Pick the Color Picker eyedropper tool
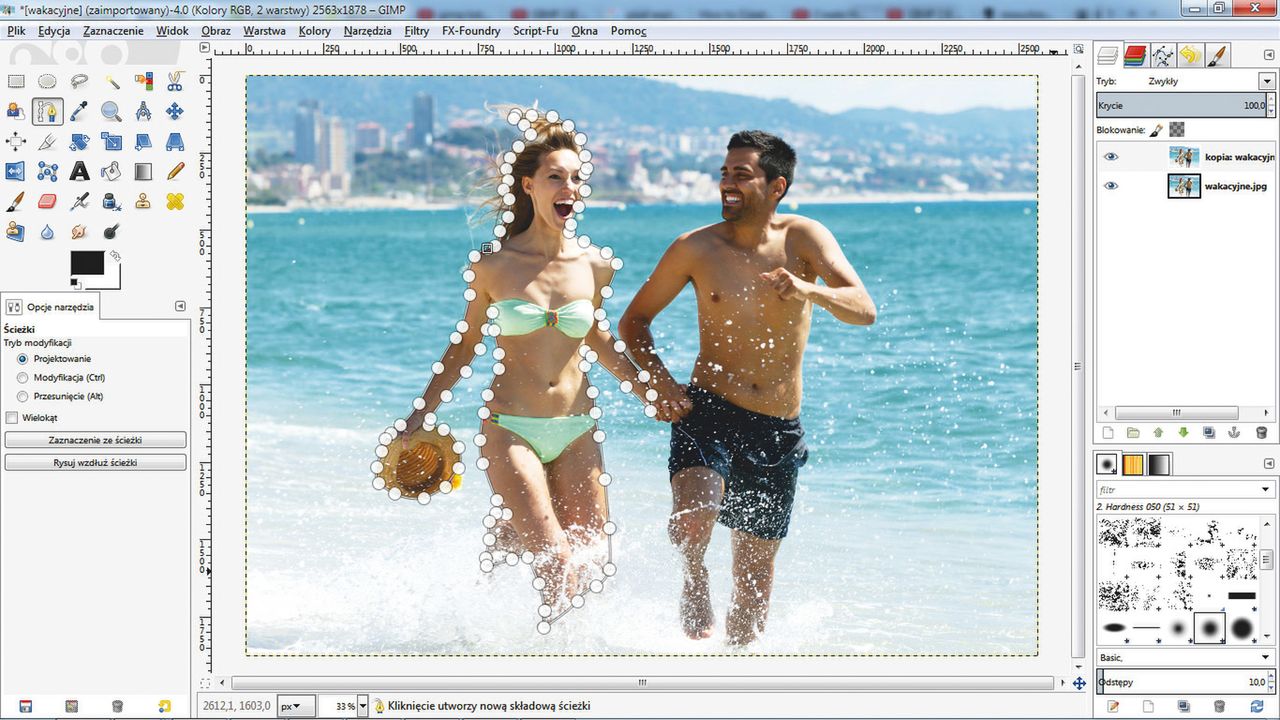 (79, 111)
